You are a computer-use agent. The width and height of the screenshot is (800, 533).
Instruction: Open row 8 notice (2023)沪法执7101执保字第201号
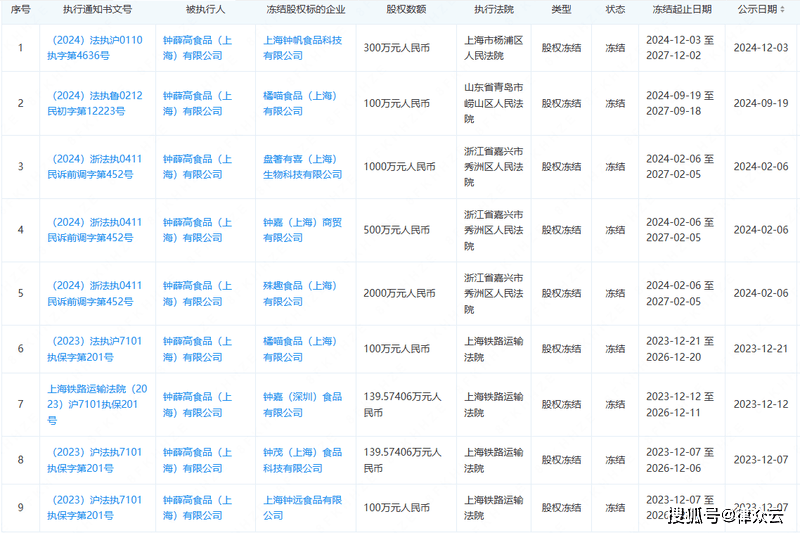(x=95, y=460)
